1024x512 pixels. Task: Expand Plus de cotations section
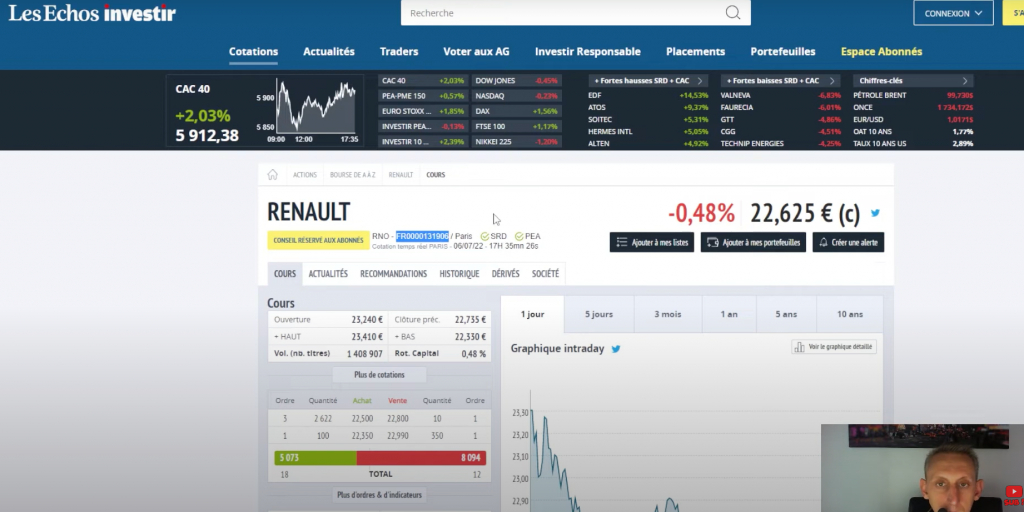point(379,375)
